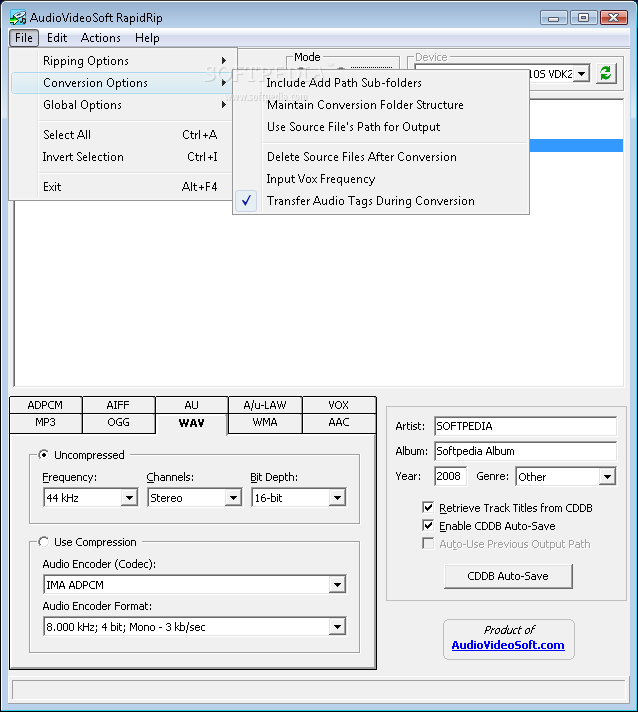638x712 pixels.
Task: Select Input Vox Frequency option
Action: point(381,179)
